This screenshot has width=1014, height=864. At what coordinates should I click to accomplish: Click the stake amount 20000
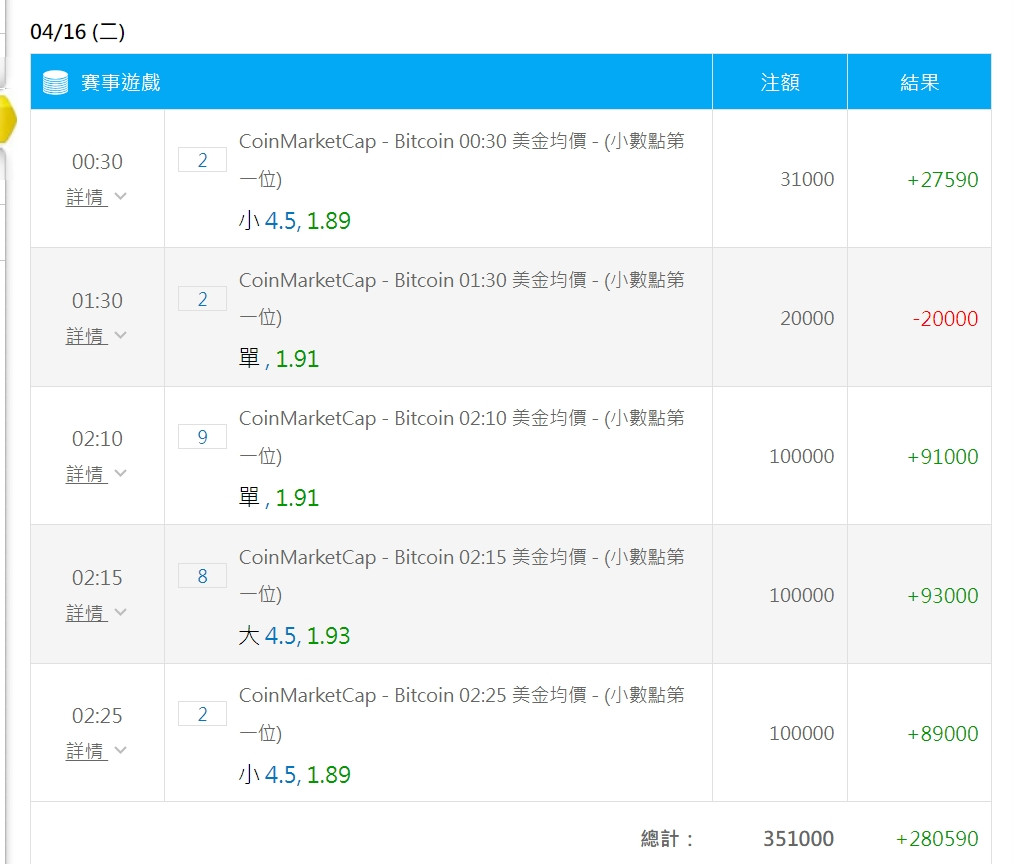[x=806, y=318]
